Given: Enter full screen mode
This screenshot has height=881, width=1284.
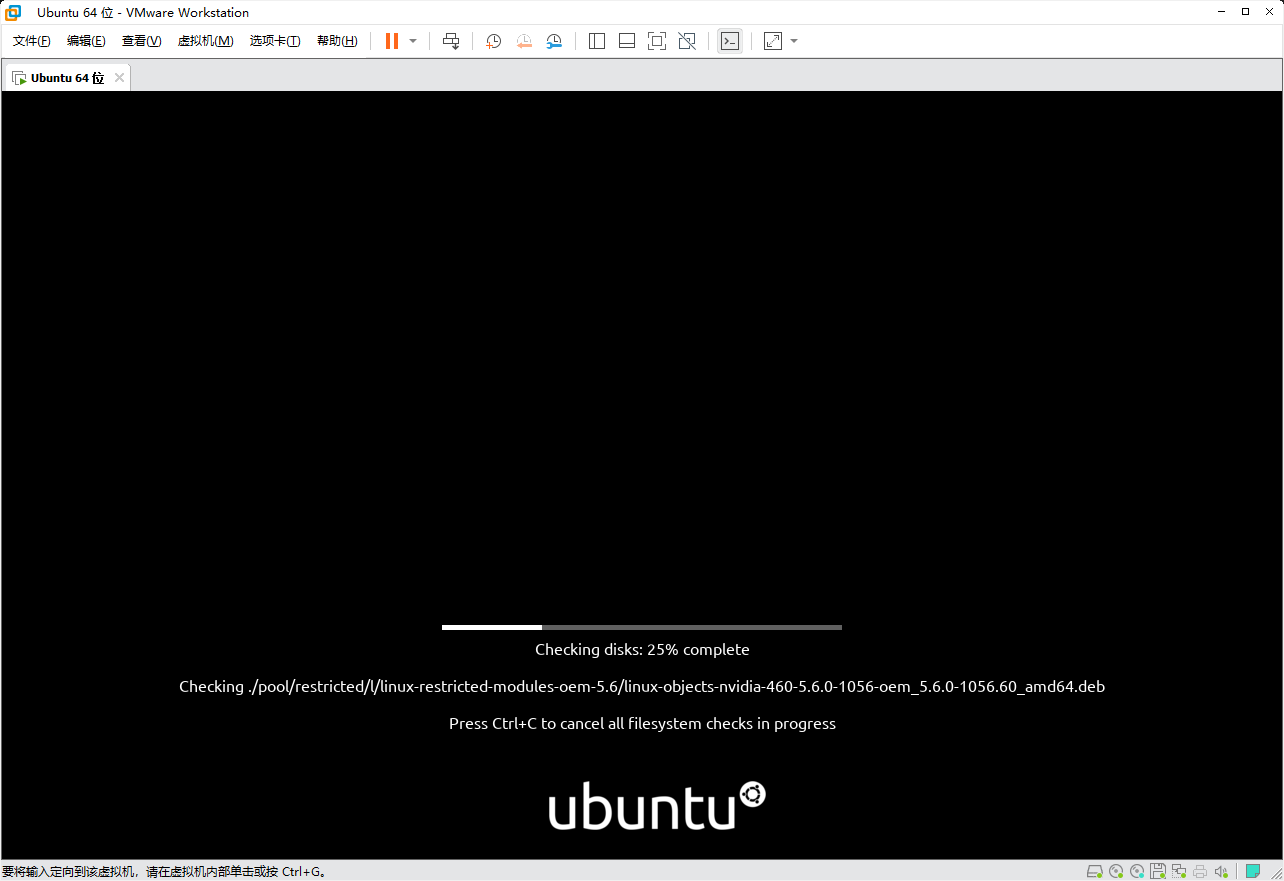Looking at the screenshot, I should click(x=657, y=41).
